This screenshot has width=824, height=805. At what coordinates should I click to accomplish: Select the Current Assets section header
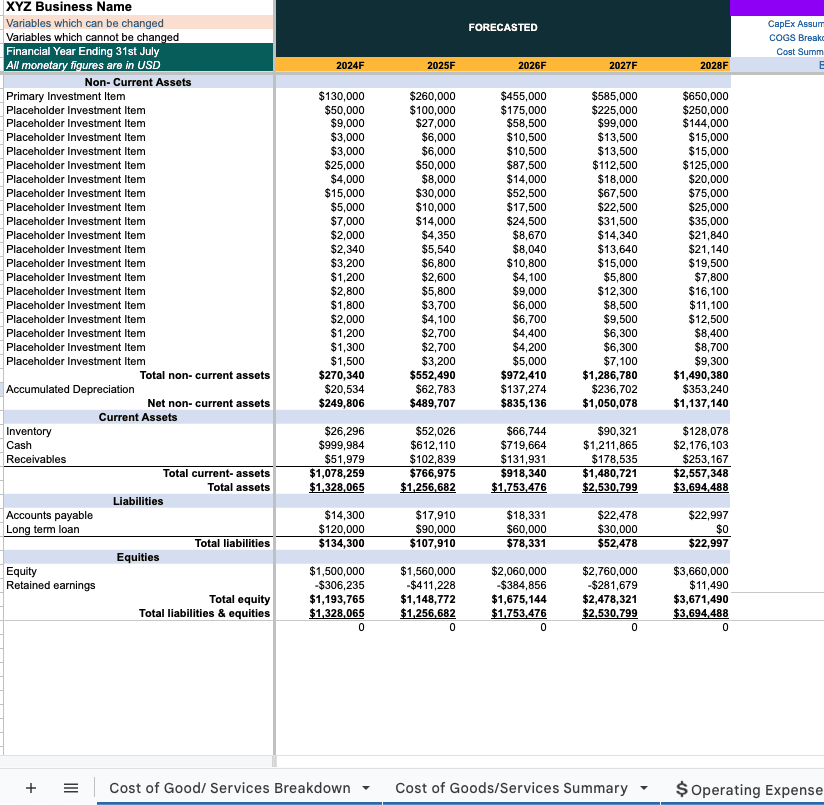139,417
